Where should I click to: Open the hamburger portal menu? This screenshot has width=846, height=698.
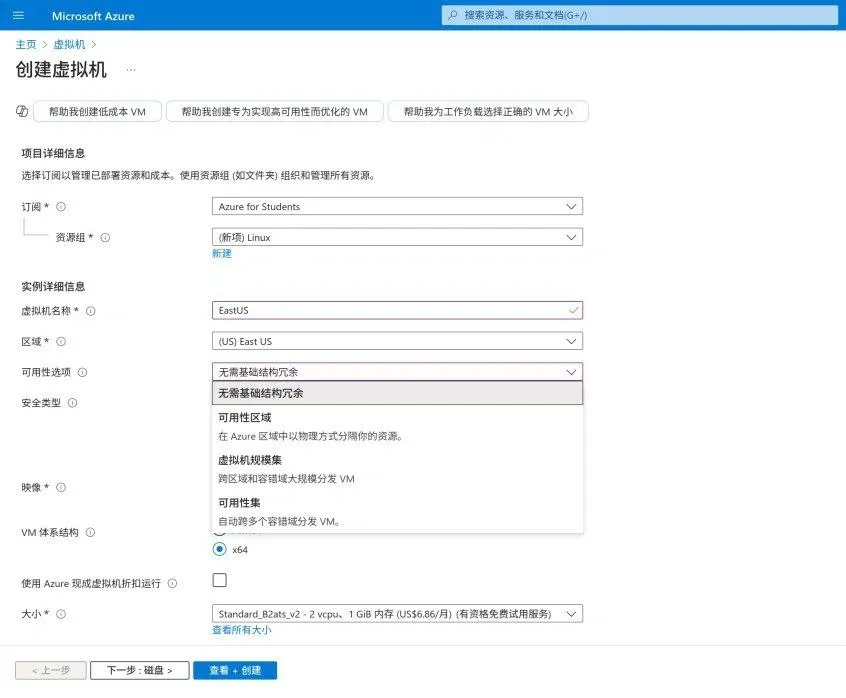pyautogui.click(x=18, y=15)
